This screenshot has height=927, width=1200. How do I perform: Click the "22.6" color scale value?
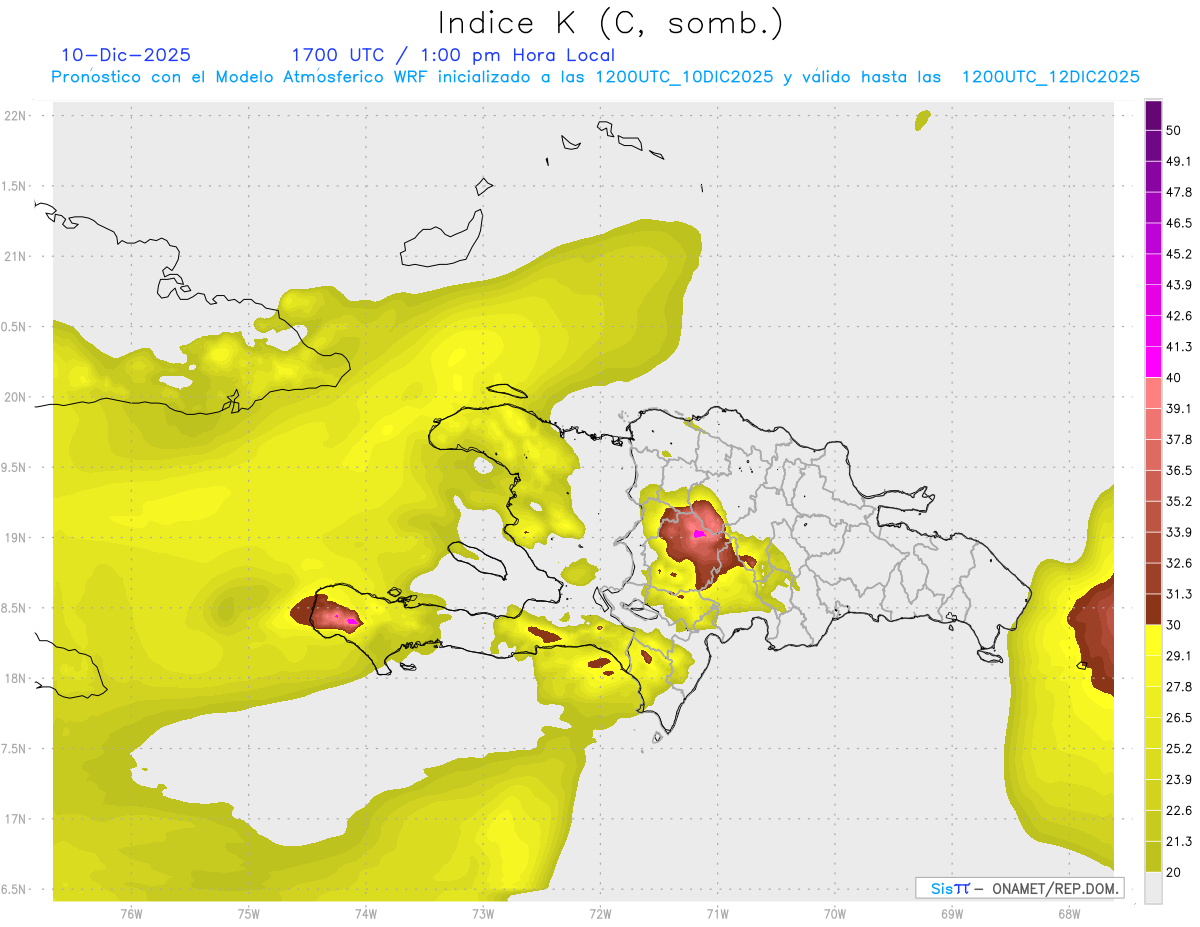(x=1180, y=811)
